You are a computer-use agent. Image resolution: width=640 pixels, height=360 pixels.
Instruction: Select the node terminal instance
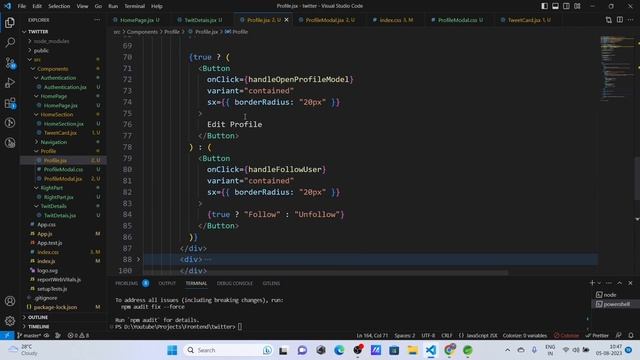point(611,295)
